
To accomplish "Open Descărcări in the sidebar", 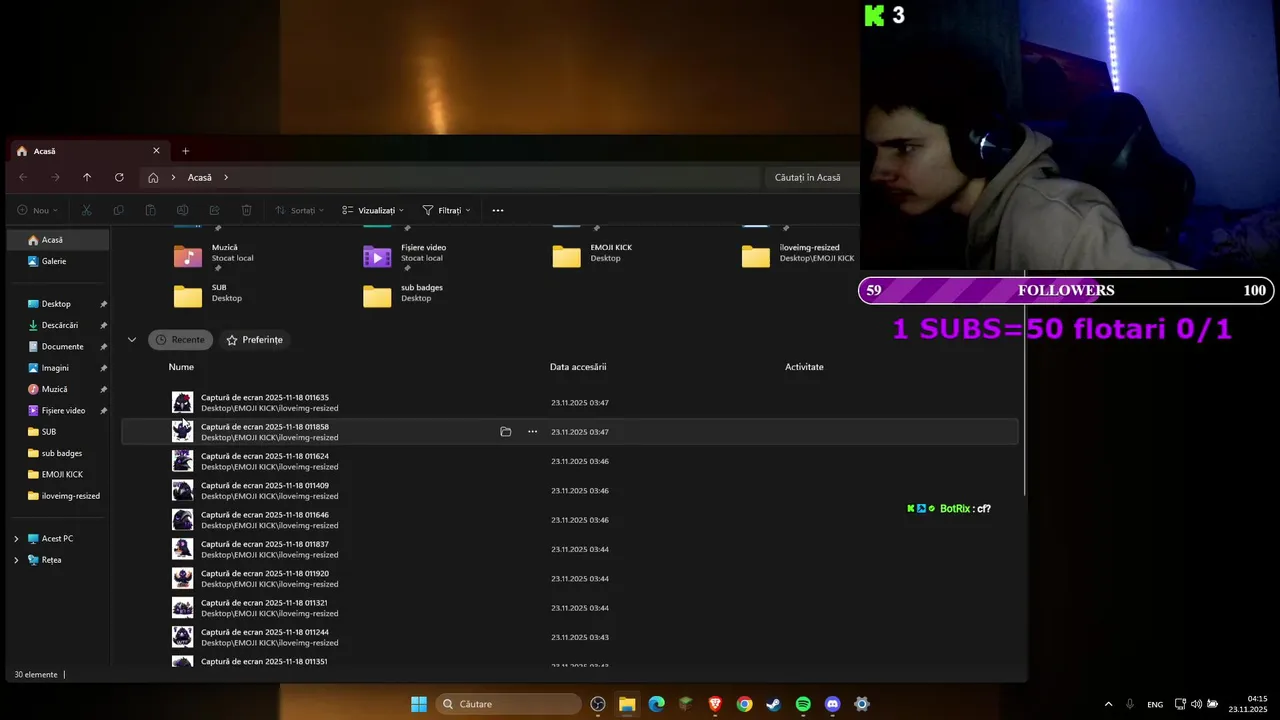I will point(58,325).
